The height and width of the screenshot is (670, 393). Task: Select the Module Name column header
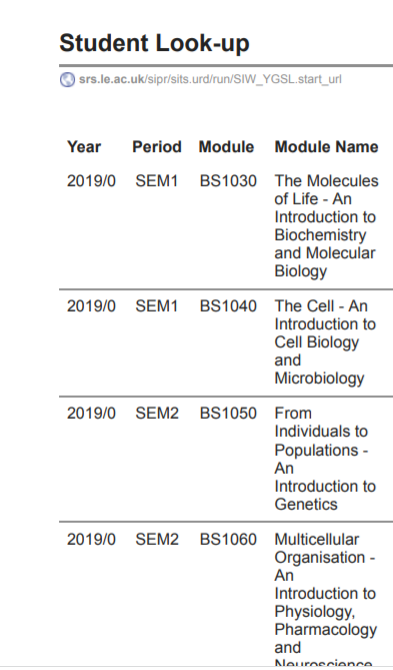(x=326, y=147)
